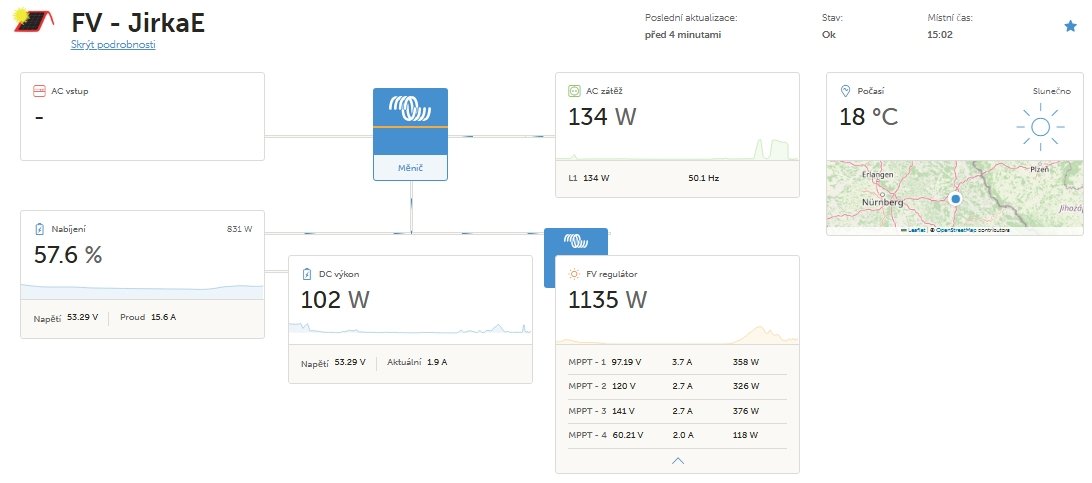Click the Měnič inverter device tile
The image size is (1092, 483).
410,133
